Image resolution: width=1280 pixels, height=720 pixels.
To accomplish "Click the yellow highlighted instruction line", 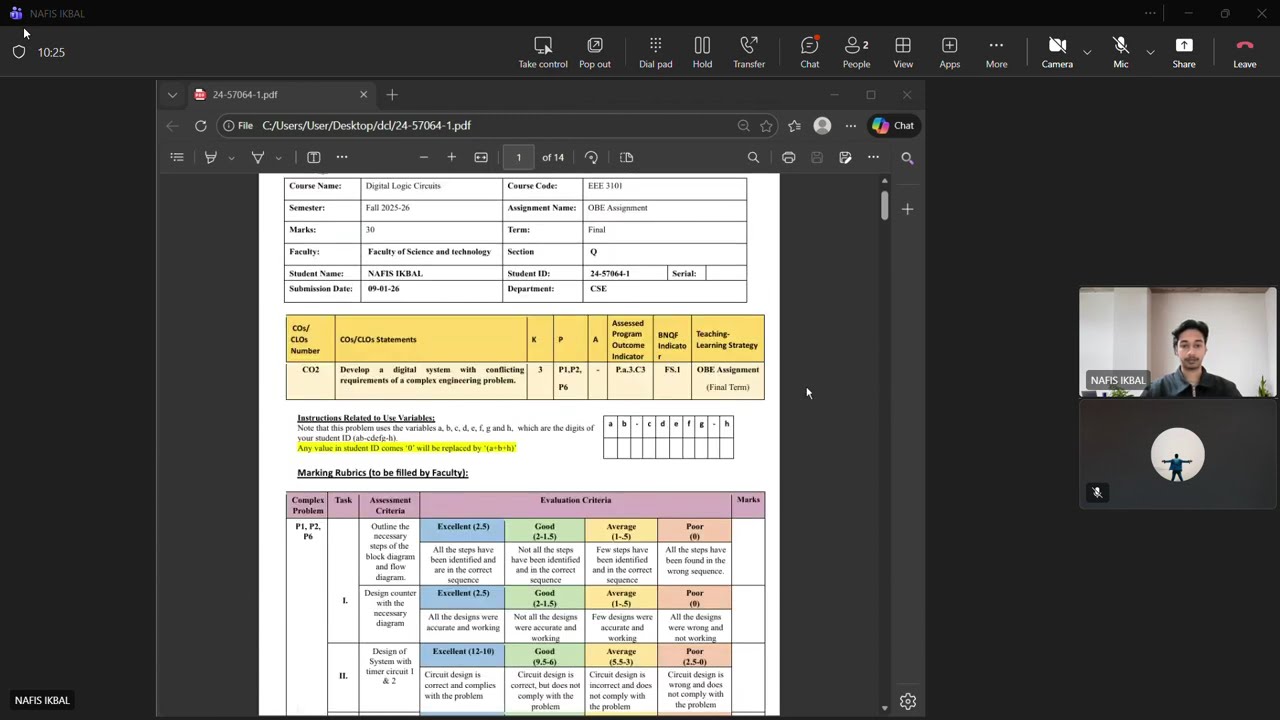I will 406,448.
